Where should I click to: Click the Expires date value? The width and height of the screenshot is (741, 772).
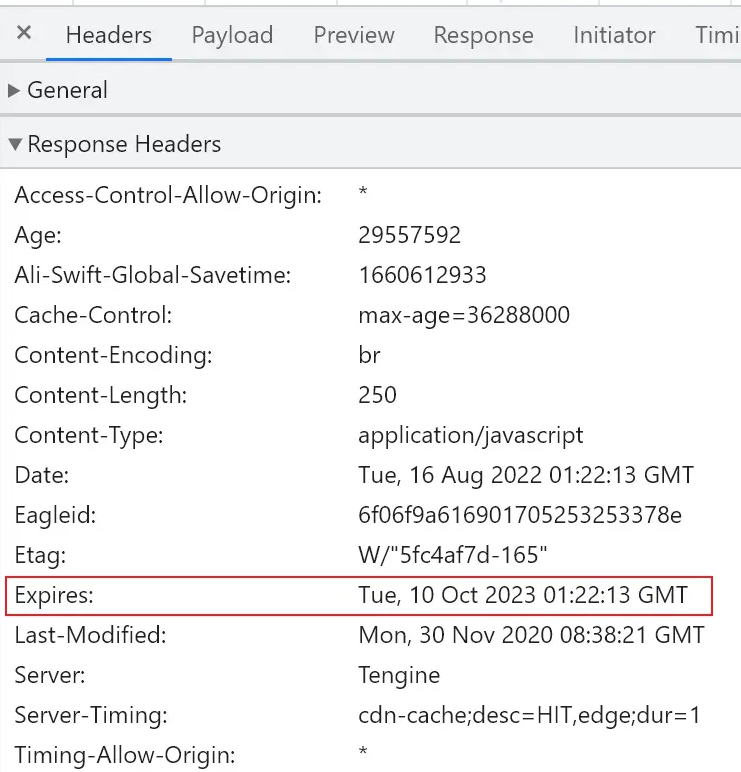[x=523, y=595]
